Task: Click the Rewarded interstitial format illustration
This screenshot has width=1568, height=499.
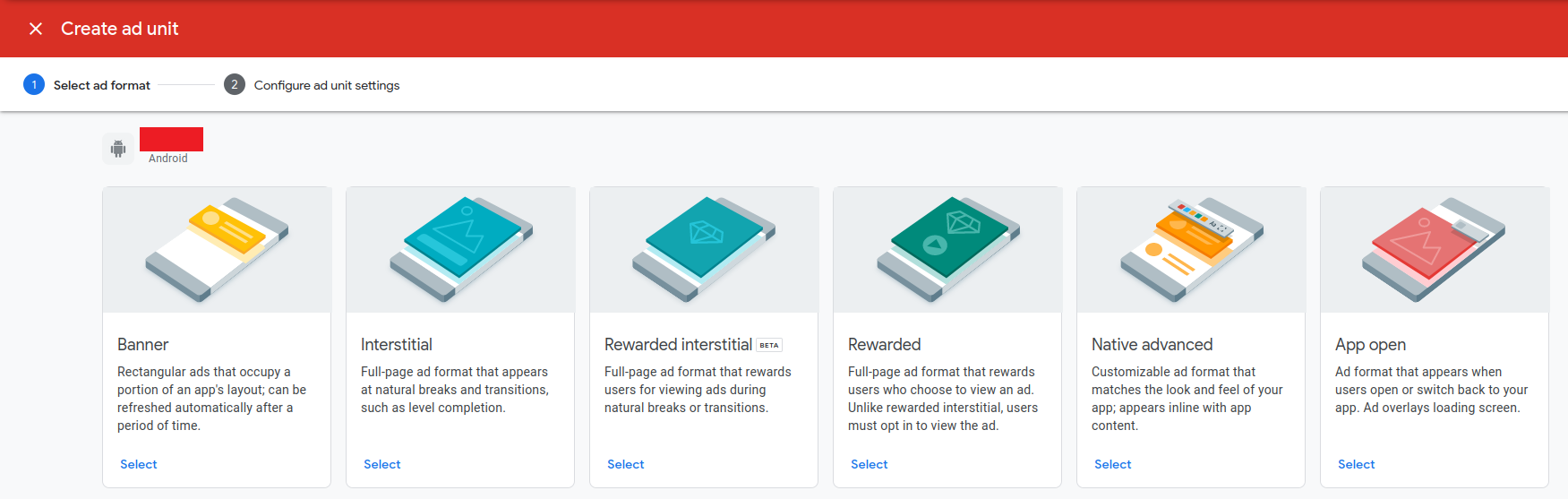Action: [704, 249]
